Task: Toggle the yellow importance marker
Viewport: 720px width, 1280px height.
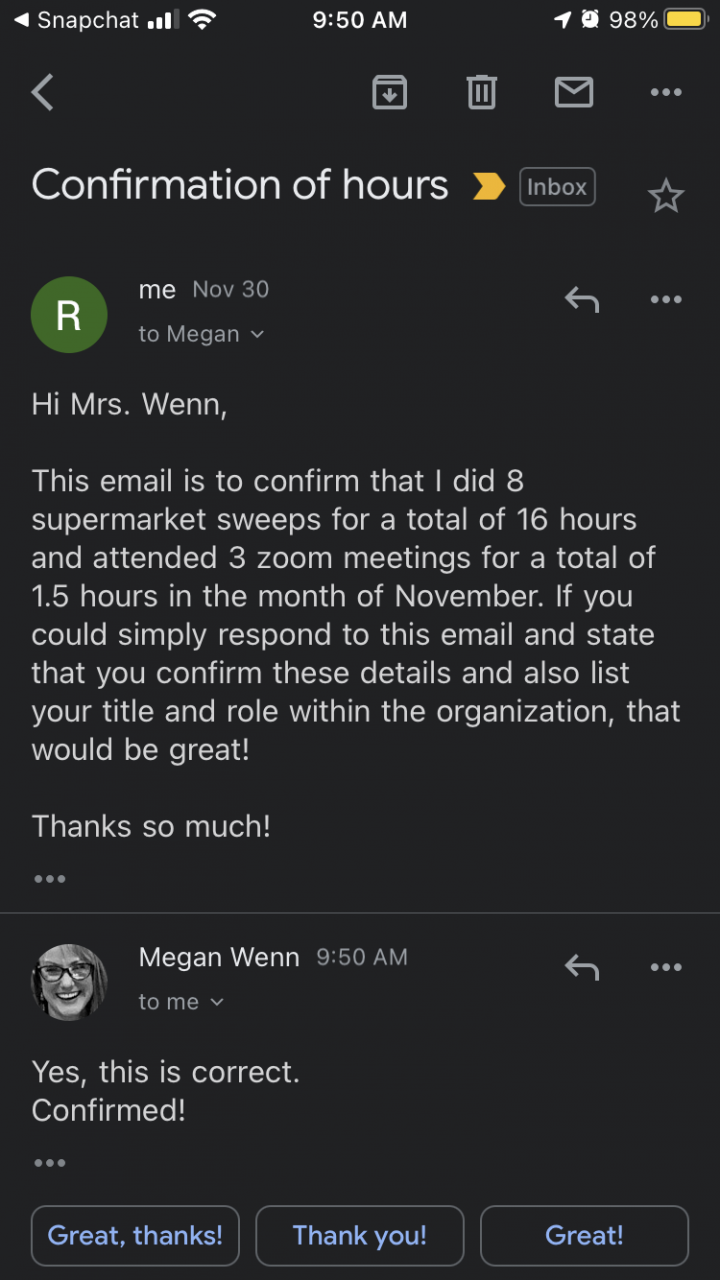Action: pyautogui.click(x=489, y=186)
